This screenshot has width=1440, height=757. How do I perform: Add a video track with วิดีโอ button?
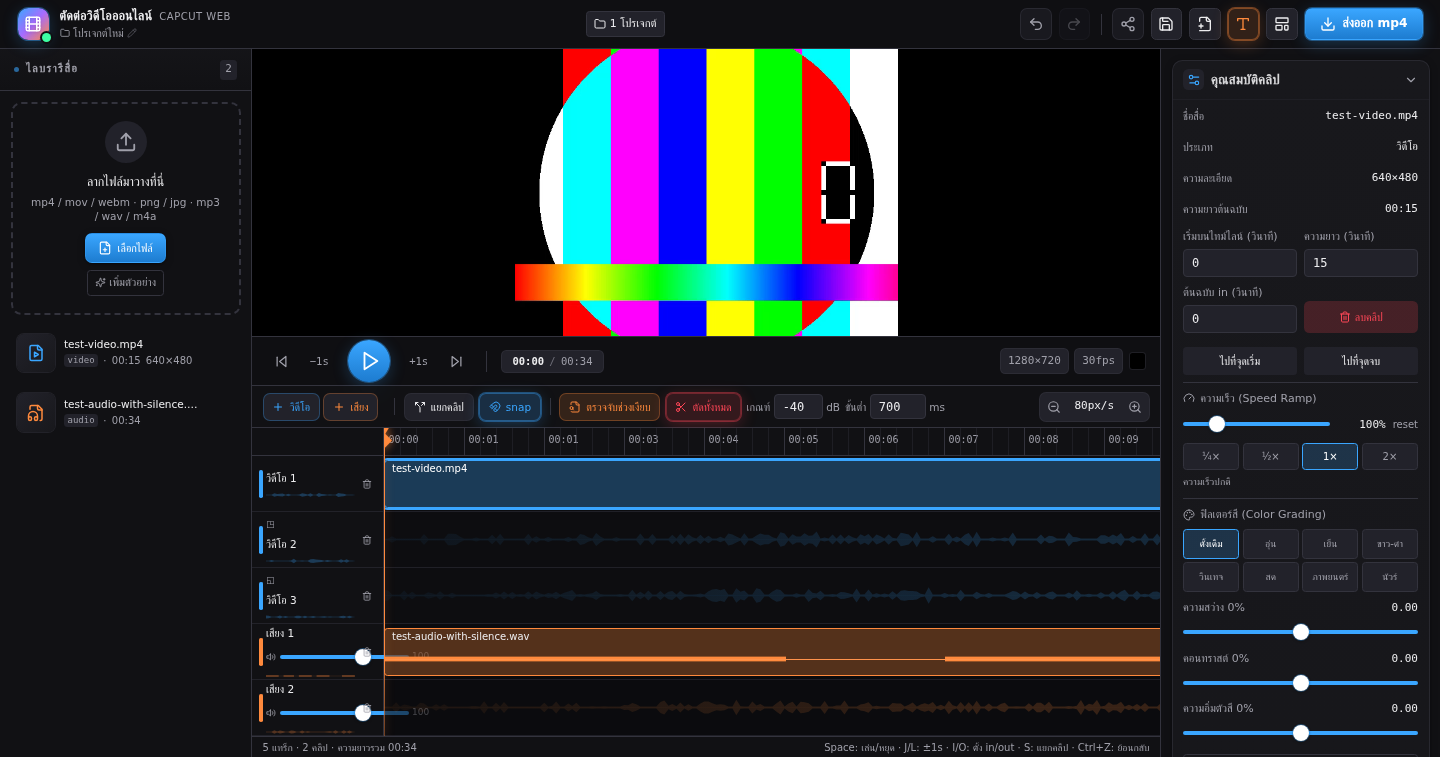(x=291, y=407)
